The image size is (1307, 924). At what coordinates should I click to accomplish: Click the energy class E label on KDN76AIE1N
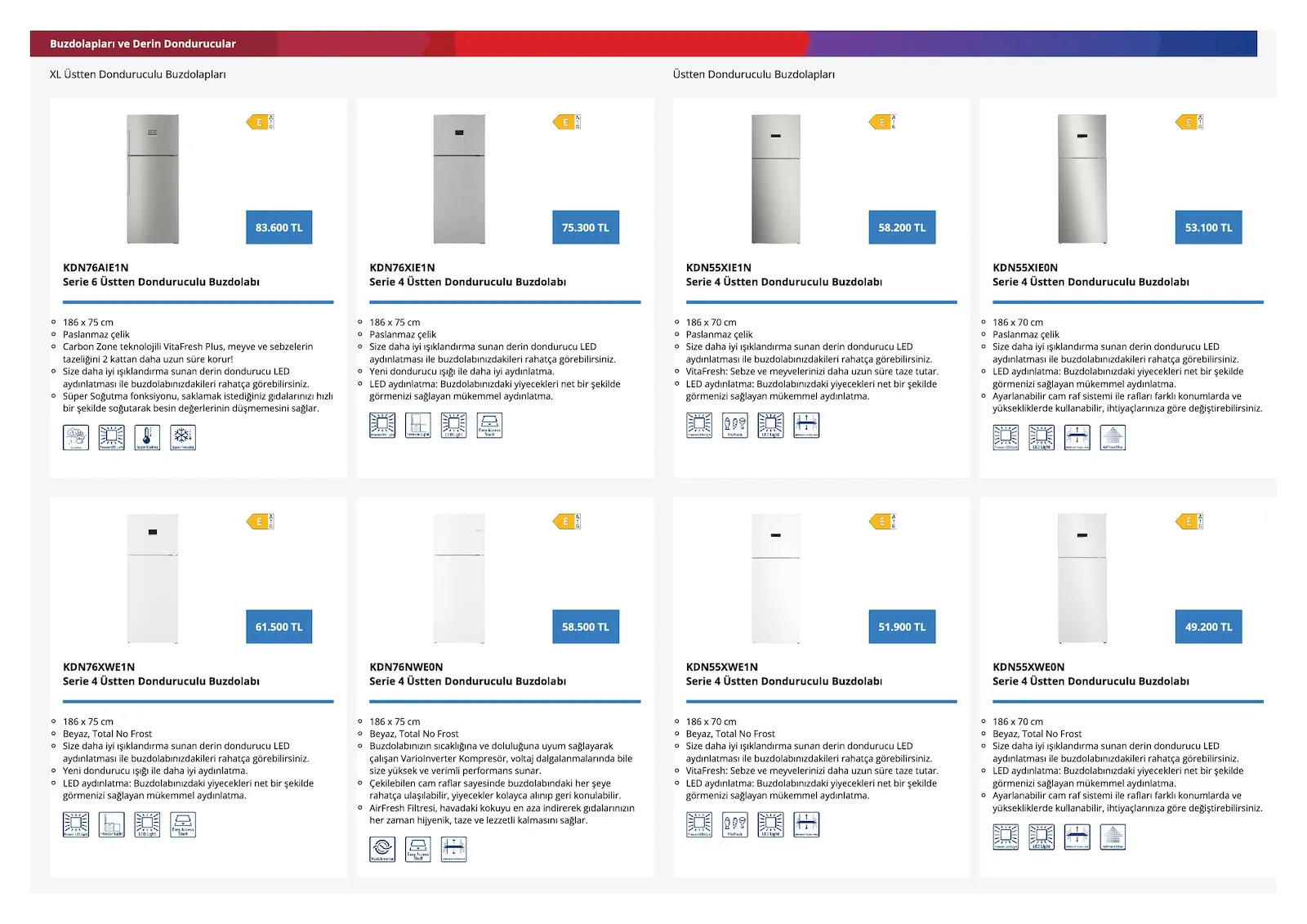point(260,123)
